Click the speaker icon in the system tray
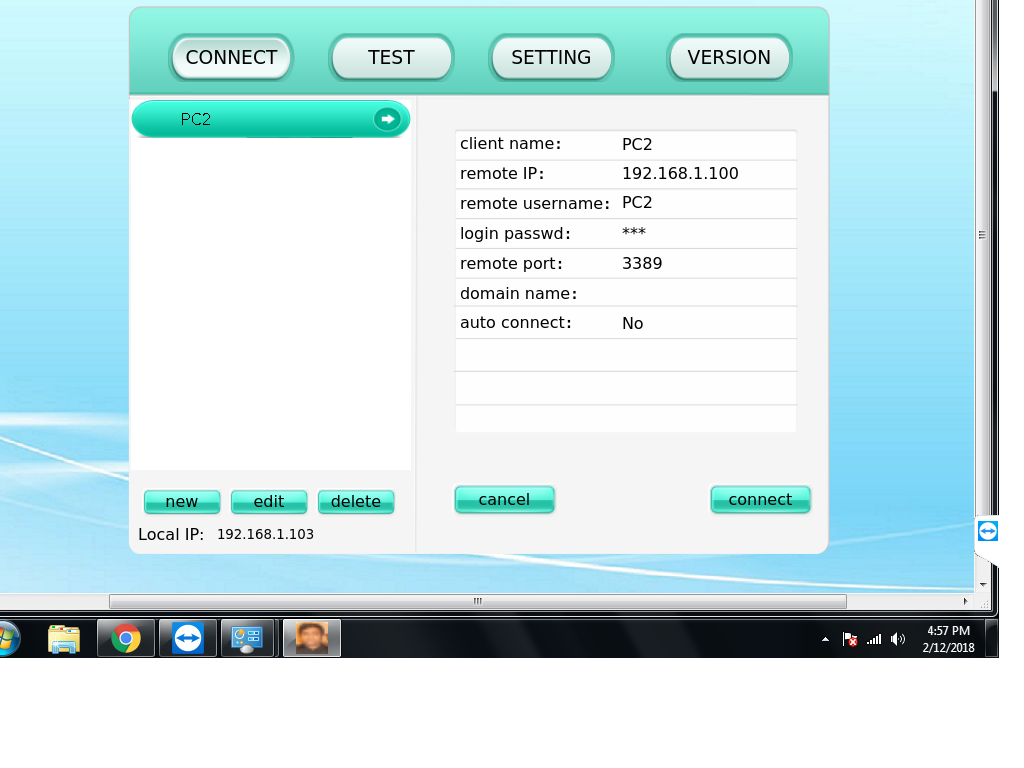The height and width of the screenshot is (768, 1024). [897, 638]
